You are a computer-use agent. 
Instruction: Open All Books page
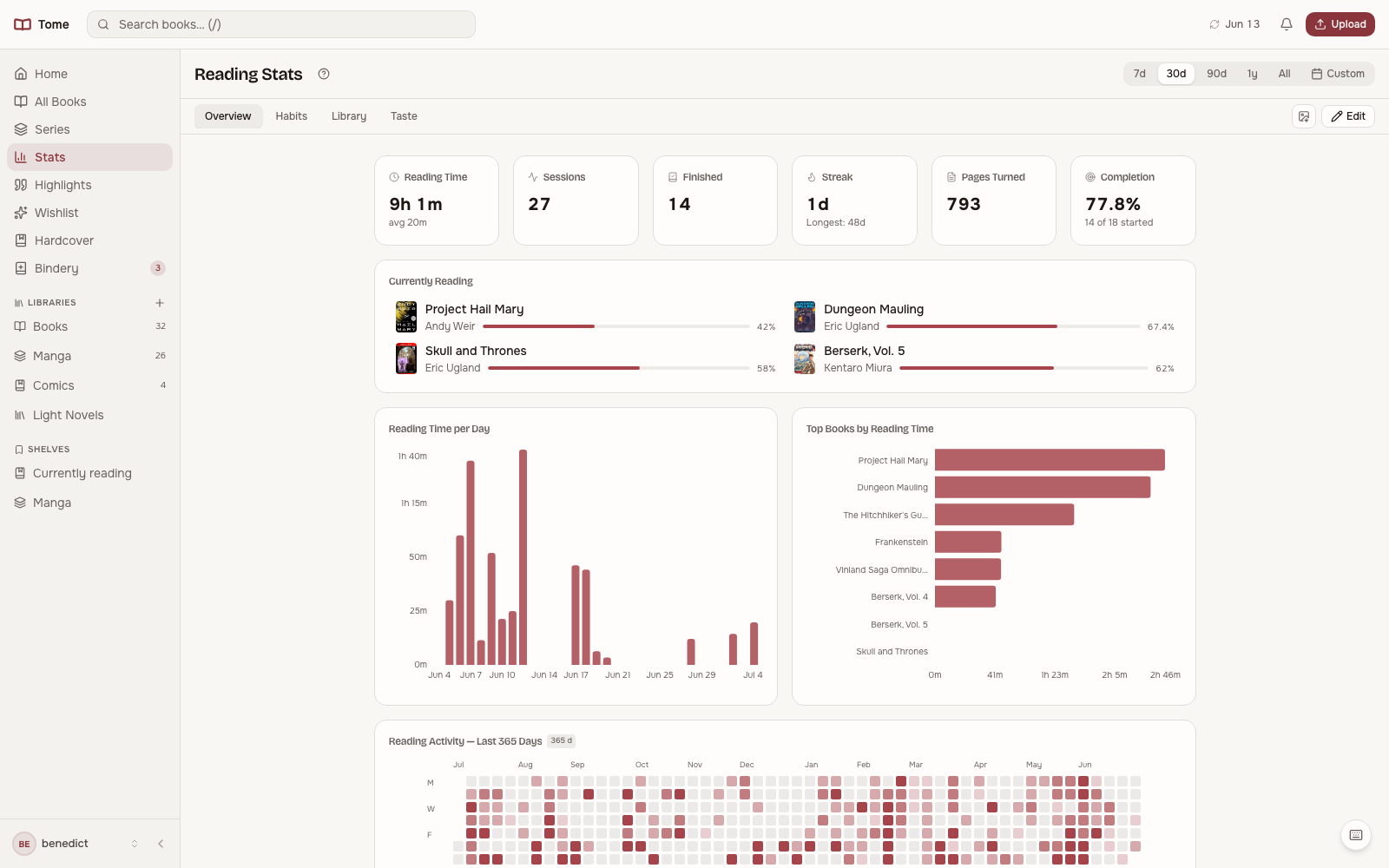90,102
